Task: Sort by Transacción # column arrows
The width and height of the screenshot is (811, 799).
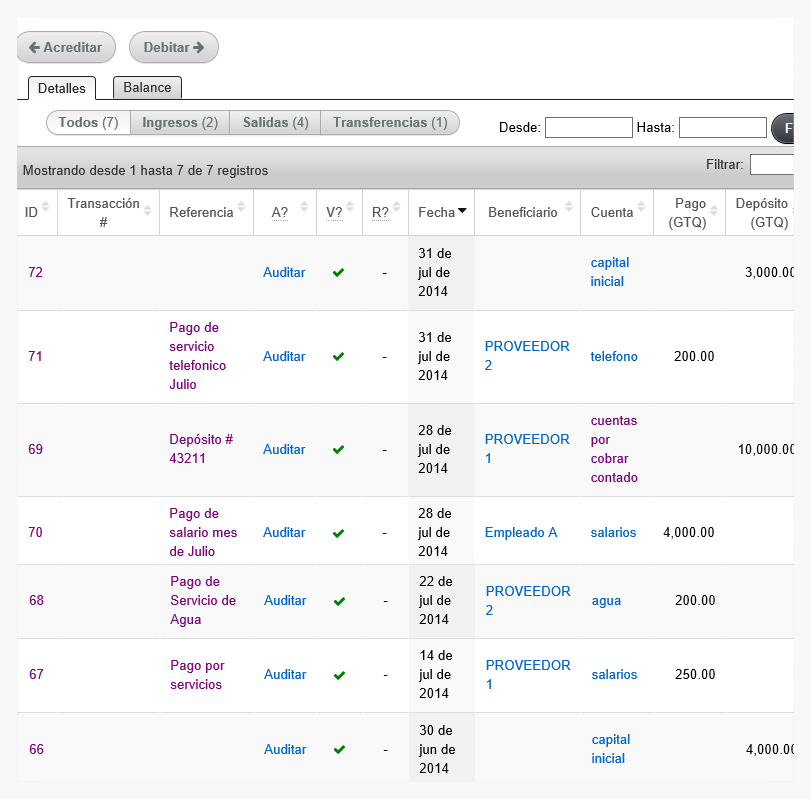Action: point(147,210)
